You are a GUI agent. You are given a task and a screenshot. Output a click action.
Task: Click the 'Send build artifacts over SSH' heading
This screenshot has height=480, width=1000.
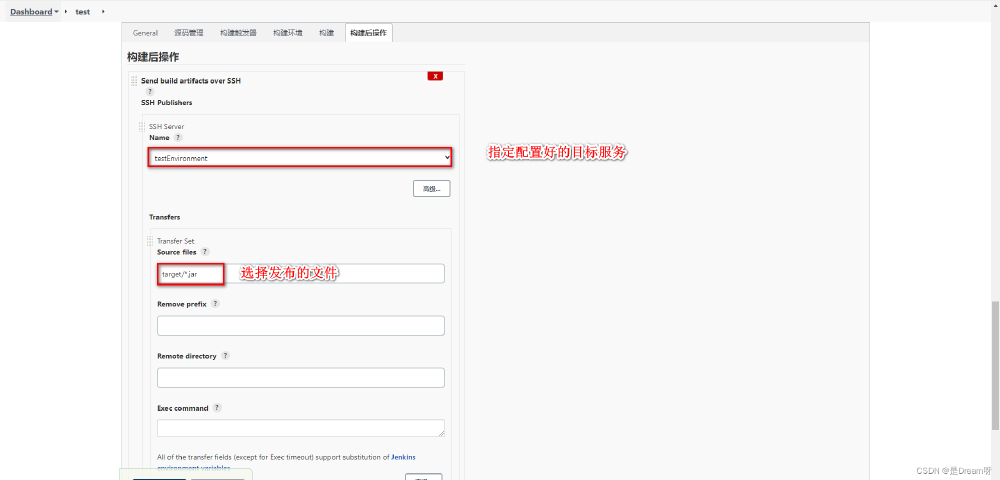[191, 81]
